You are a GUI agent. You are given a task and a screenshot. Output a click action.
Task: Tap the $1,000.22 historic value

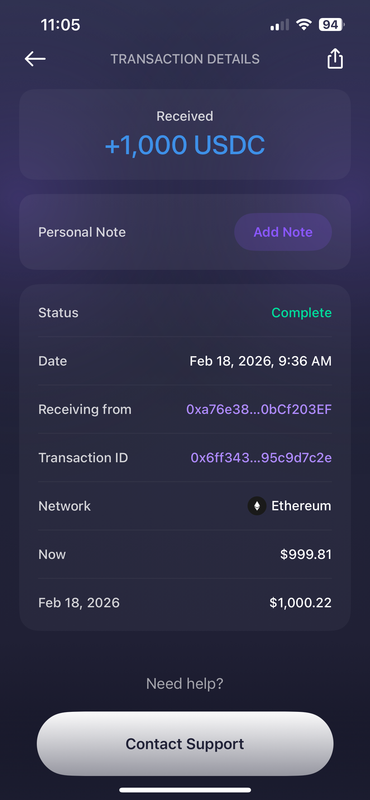tap(301, 603)
